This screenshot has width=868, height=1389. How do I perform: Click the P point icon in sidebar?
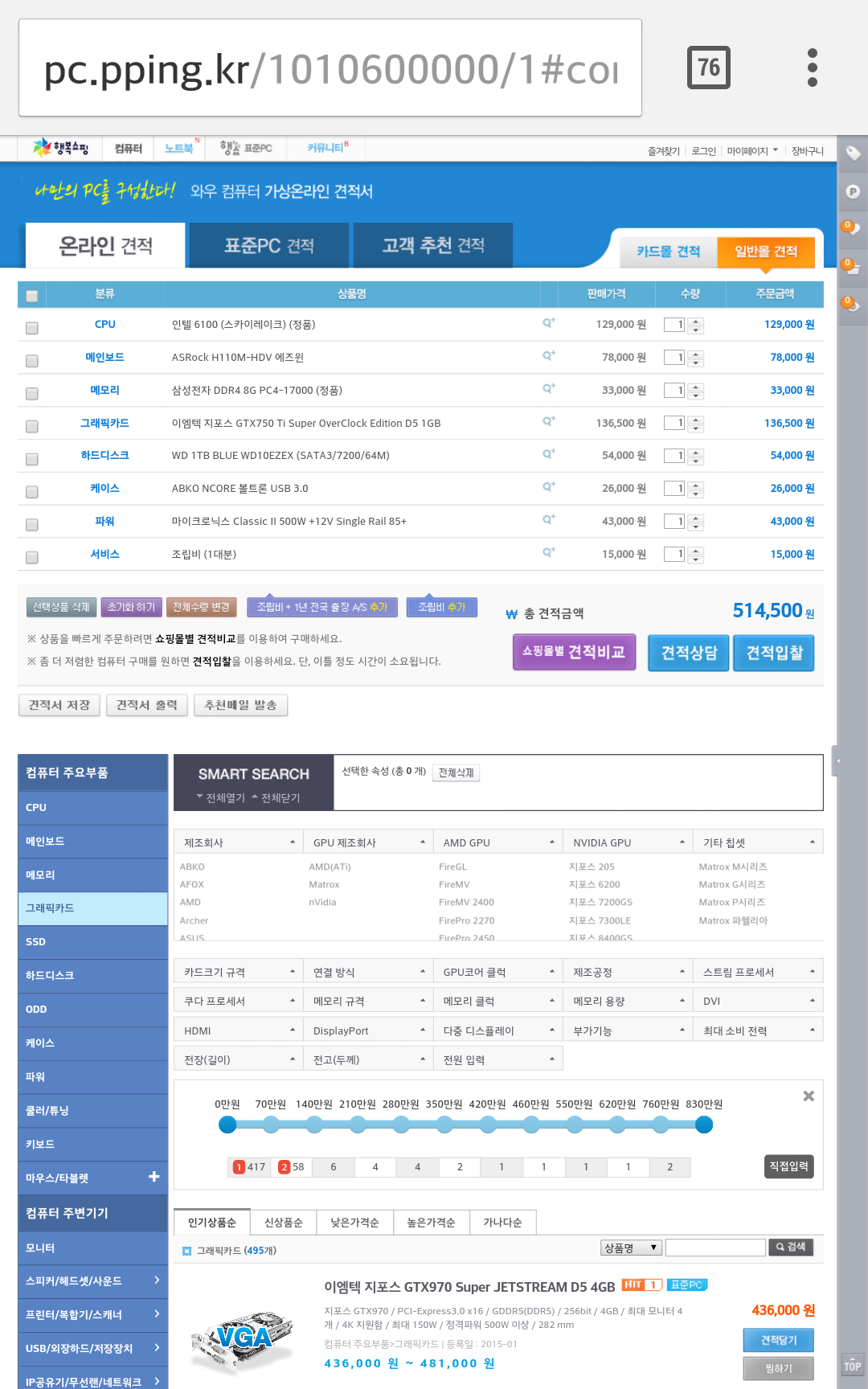pyautogui.click(x=852, y=191)
